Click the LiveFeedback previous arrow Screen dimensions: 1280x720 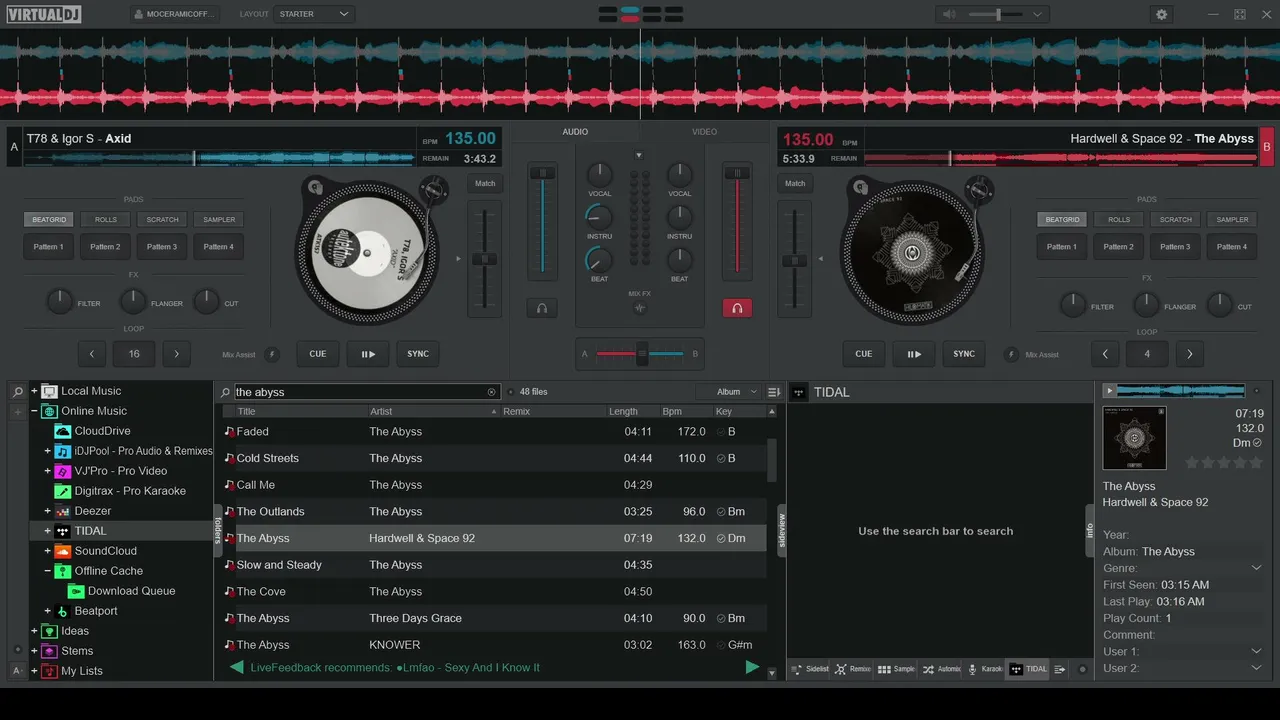237,667
